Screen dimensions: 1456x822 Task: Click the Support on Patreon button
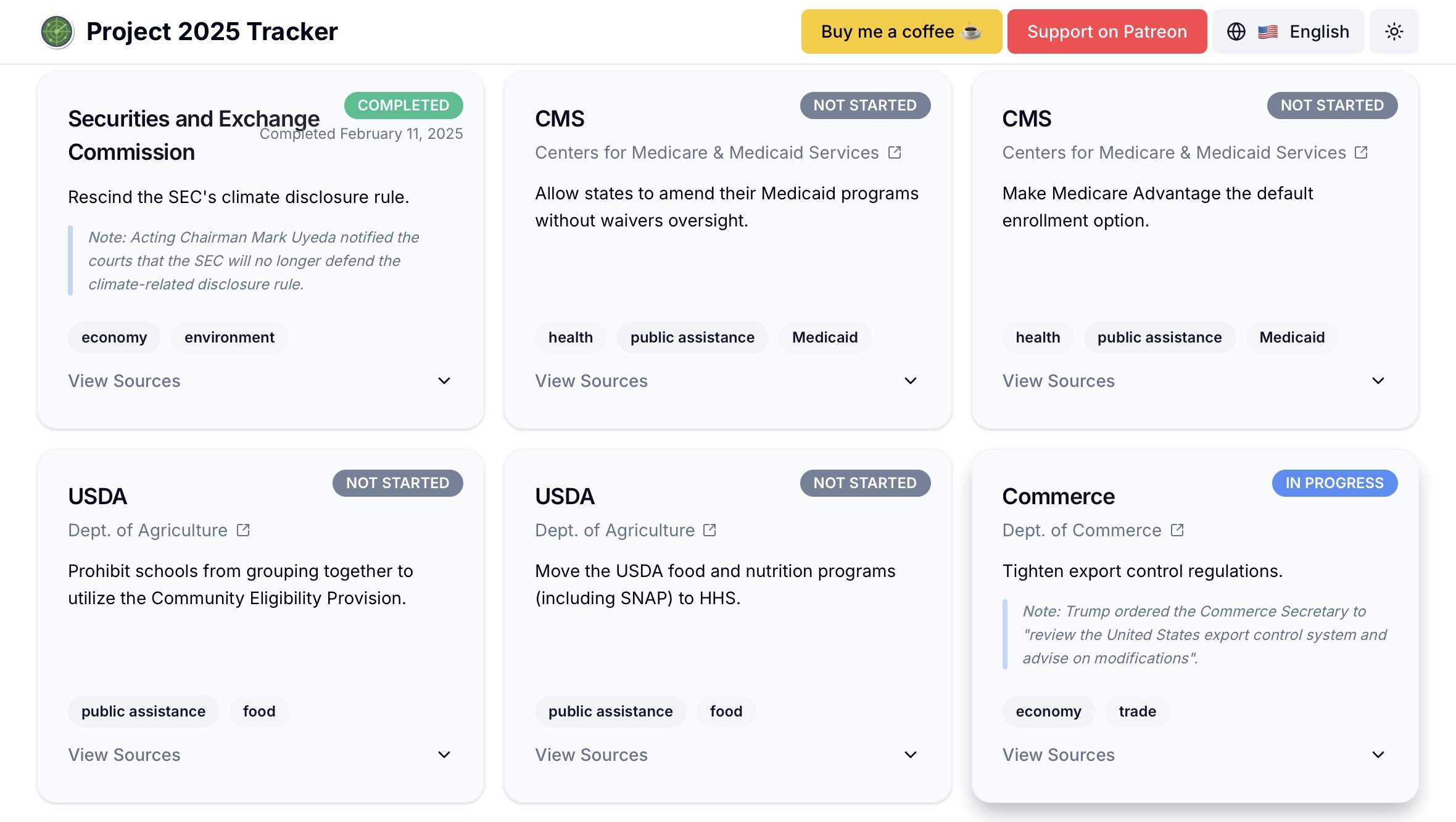[x=1107, y=31]
